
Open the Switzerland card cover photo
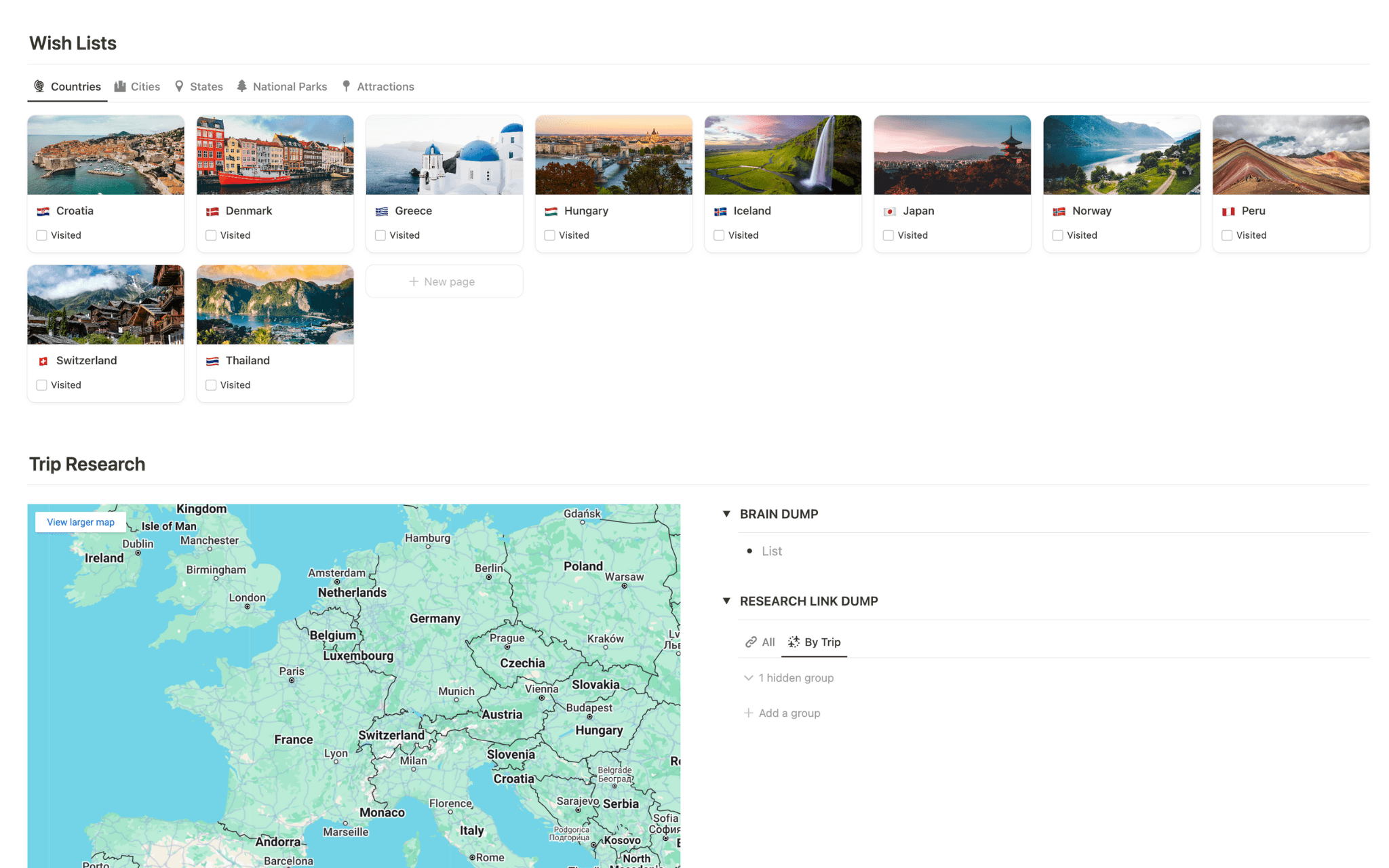pyautogui.click(x=106, y=304)
